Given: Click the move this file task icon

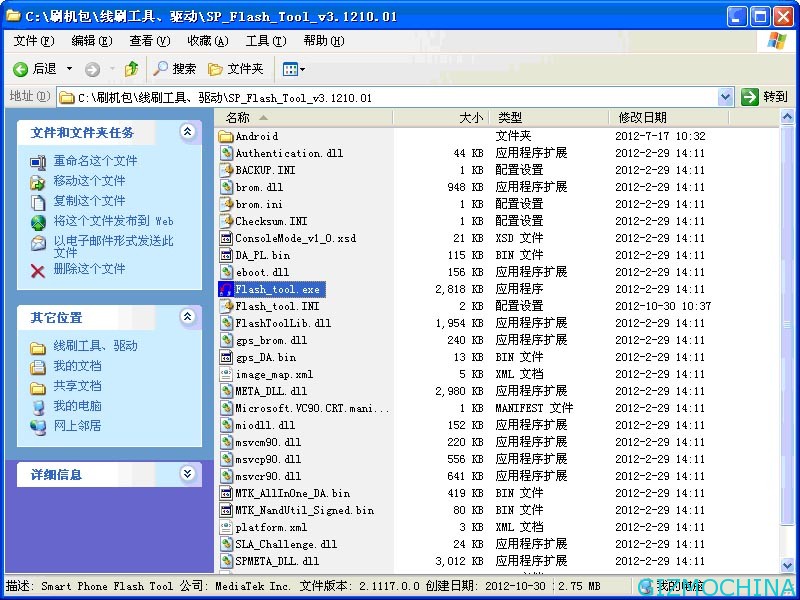Looking at the screenshot, I should 38,182.
